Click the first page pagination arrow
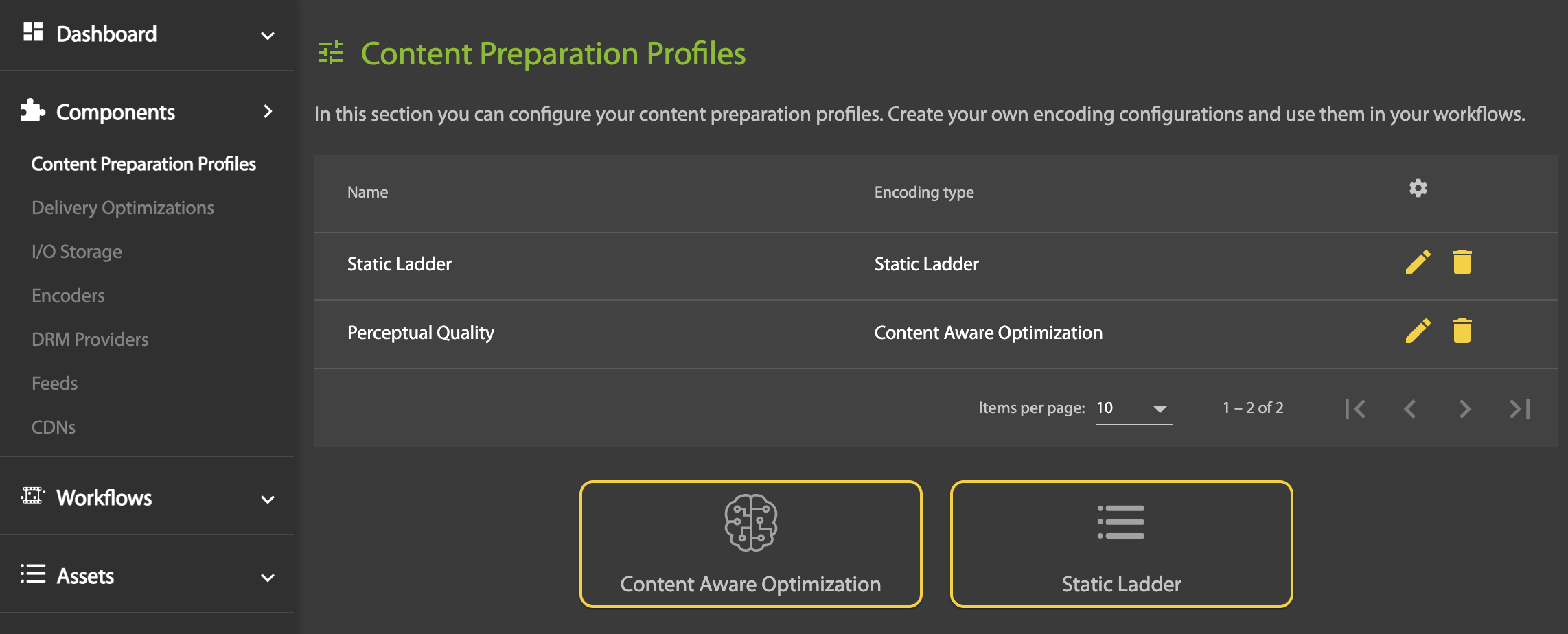This screenshot has width=1568, height=634. click(x=1355, y=408)
